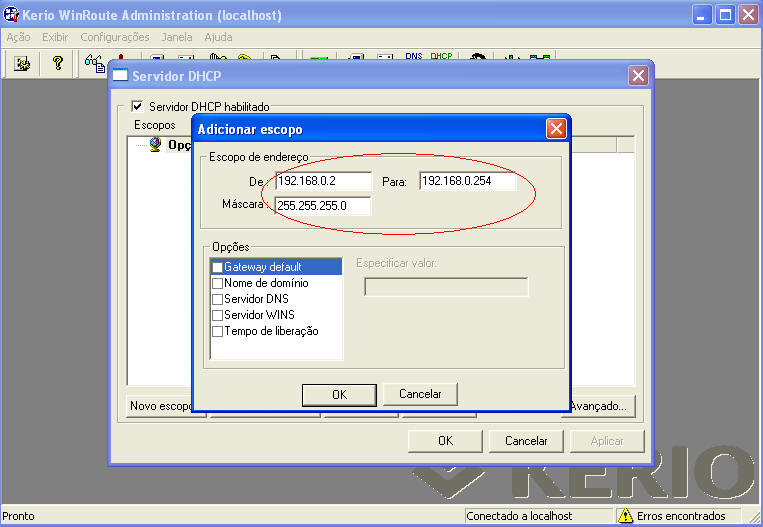Open the Ajuda menu
763x527 pixels.
tap(218, 37)
